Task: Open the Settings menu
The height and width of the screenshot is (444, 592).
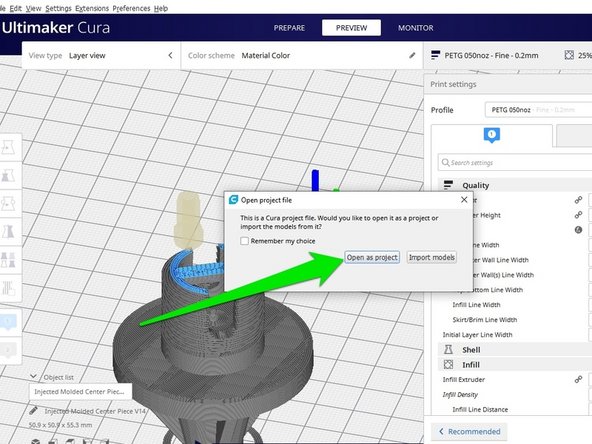Action: [x=59, y=8]
